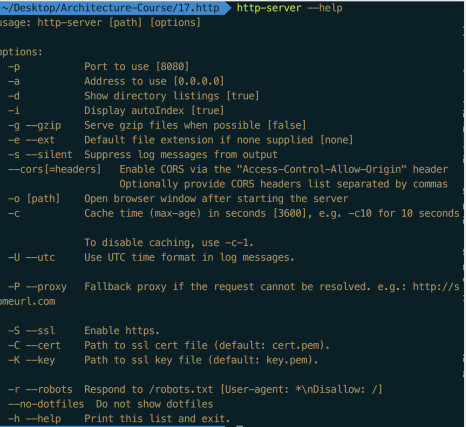Click the address default [0.0.0.0]
Viewport: 466px width, 427px height.
[x=199, y=81]
